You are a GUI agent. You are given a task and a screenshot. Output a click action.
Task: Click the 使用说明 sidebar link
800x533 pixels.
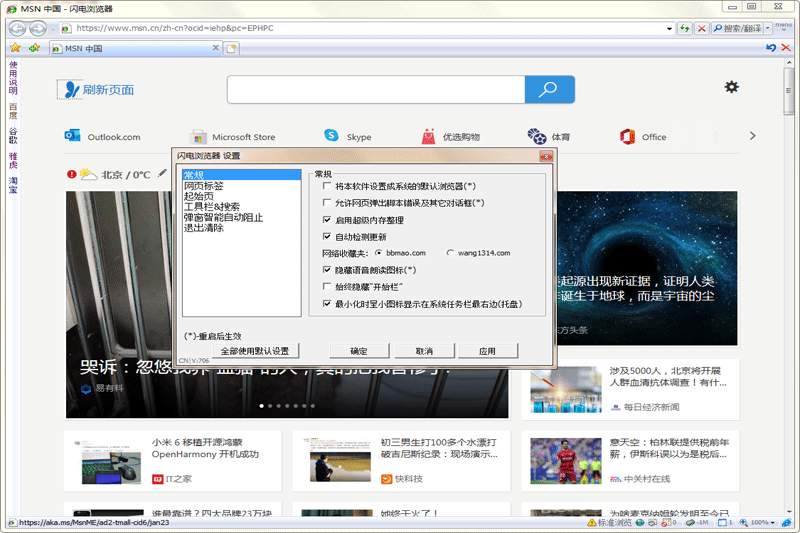click(13, 78)
